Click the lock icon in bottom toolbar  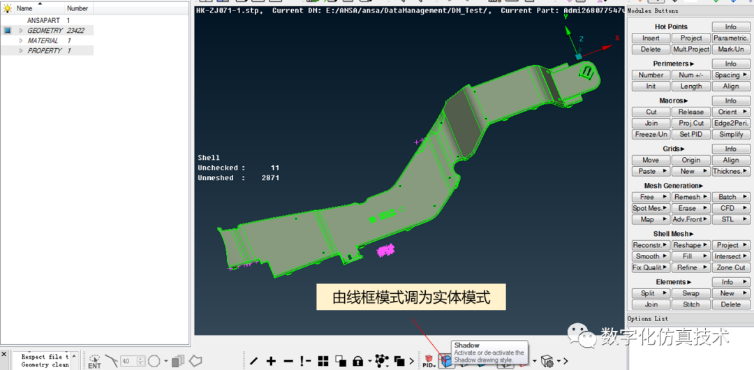pos(357,361)
